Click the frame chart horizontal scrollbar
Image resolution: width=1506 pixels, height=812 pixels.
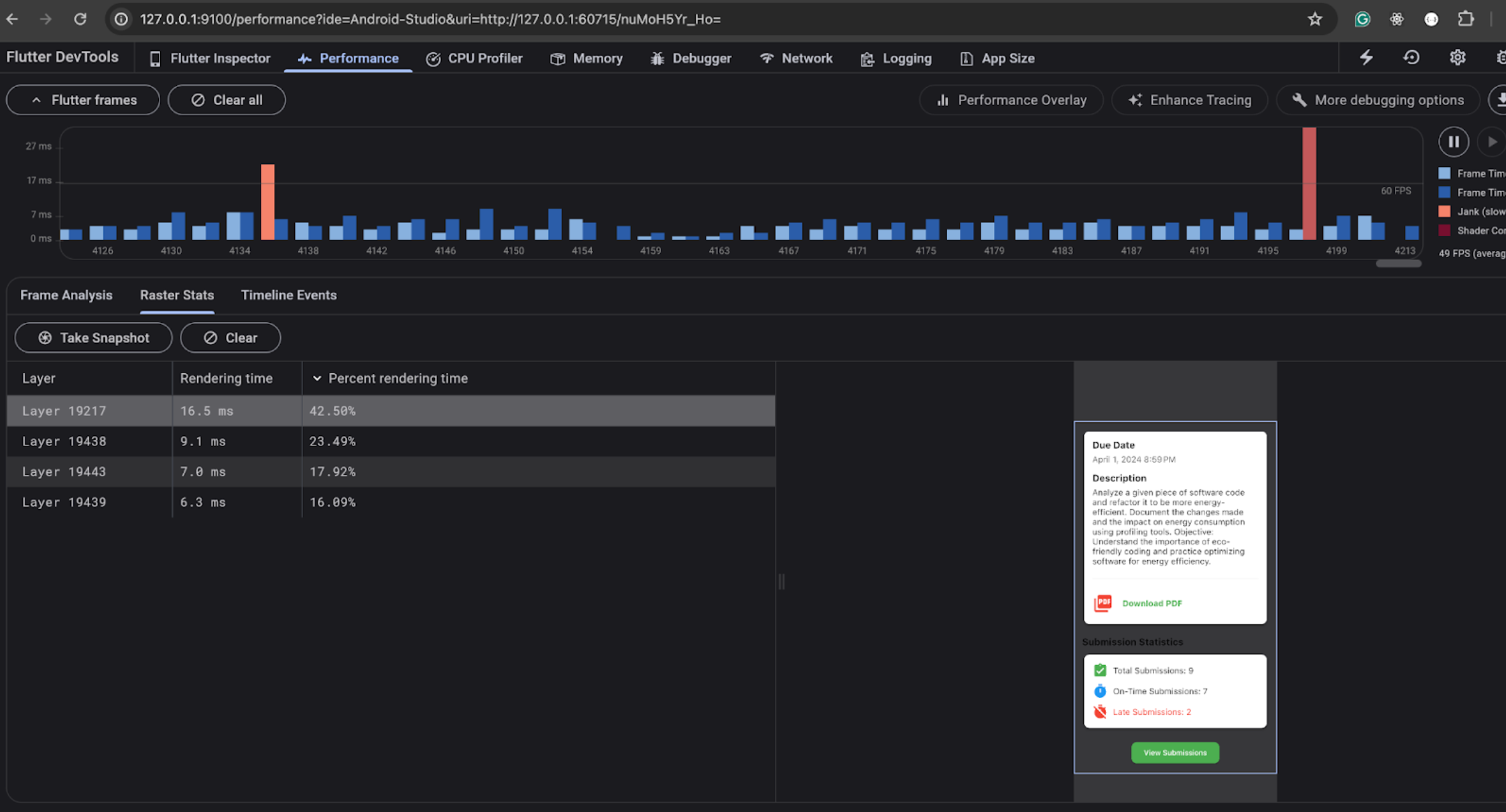coord(1399,263)
